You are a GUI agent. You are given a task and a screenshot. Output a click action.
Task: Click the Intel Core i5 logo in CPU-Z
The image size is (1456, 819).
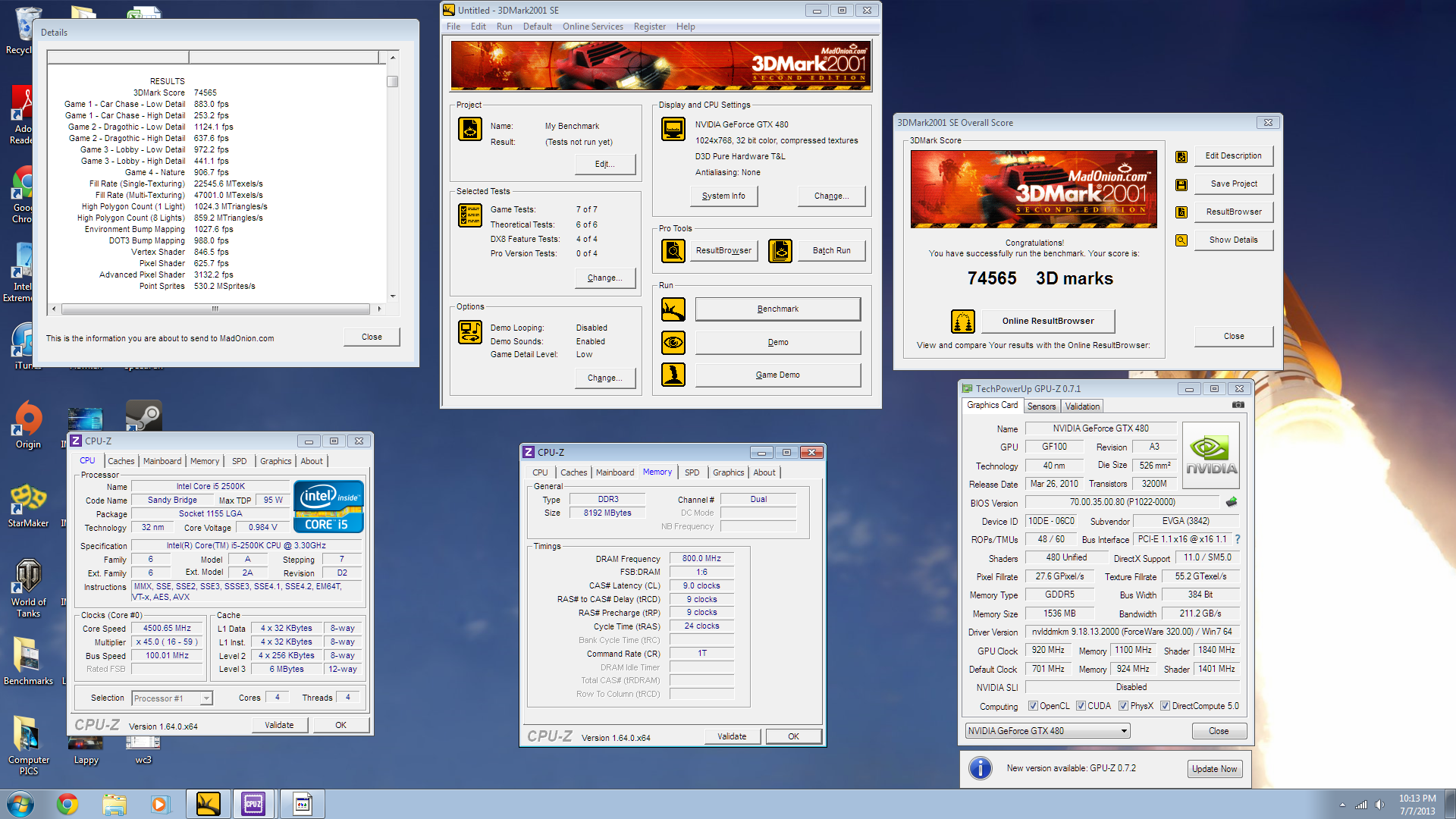pos(328,507)
